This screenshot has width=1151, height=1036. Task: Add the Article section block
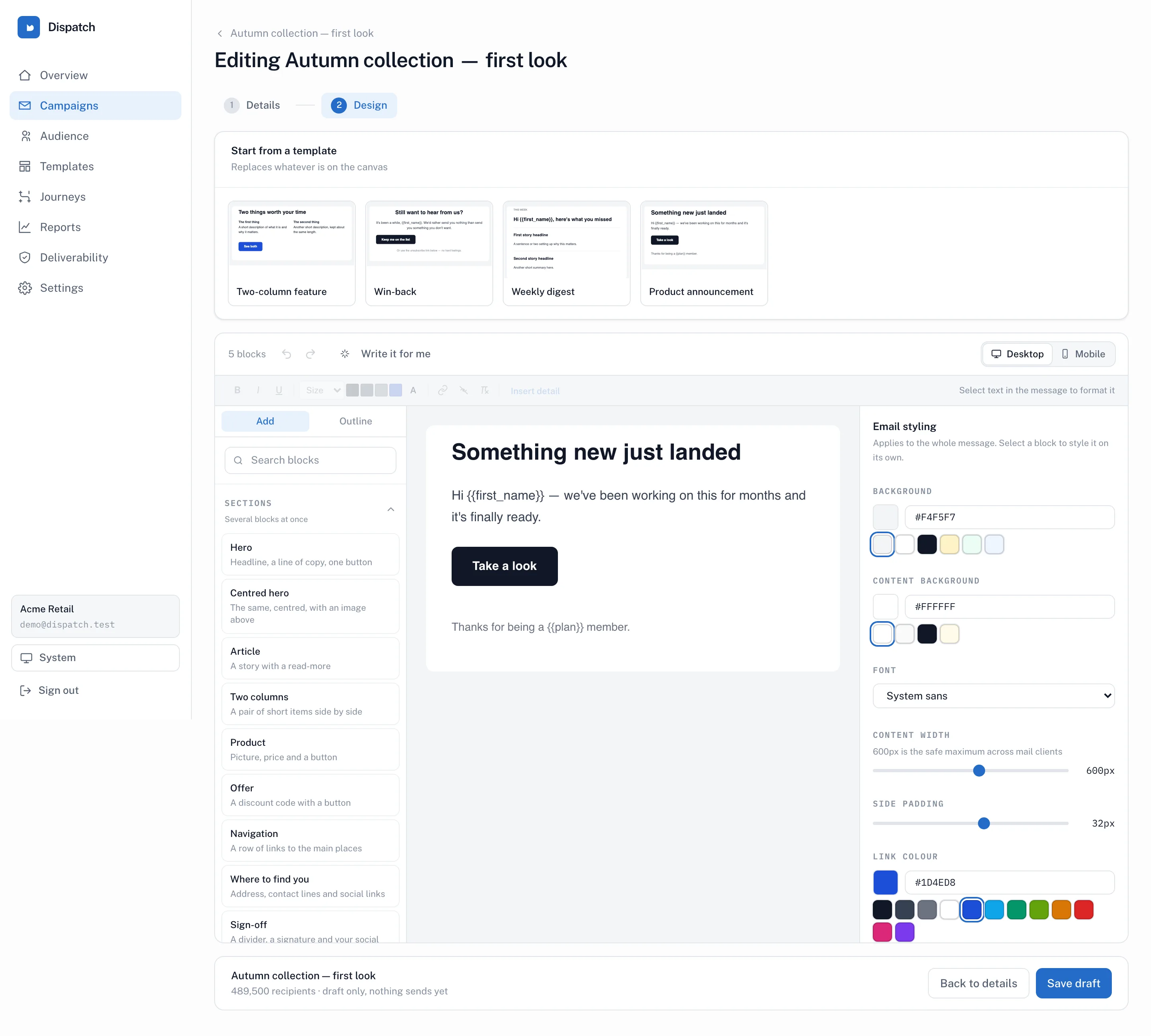pyautogui.click(x=310, y=658)
